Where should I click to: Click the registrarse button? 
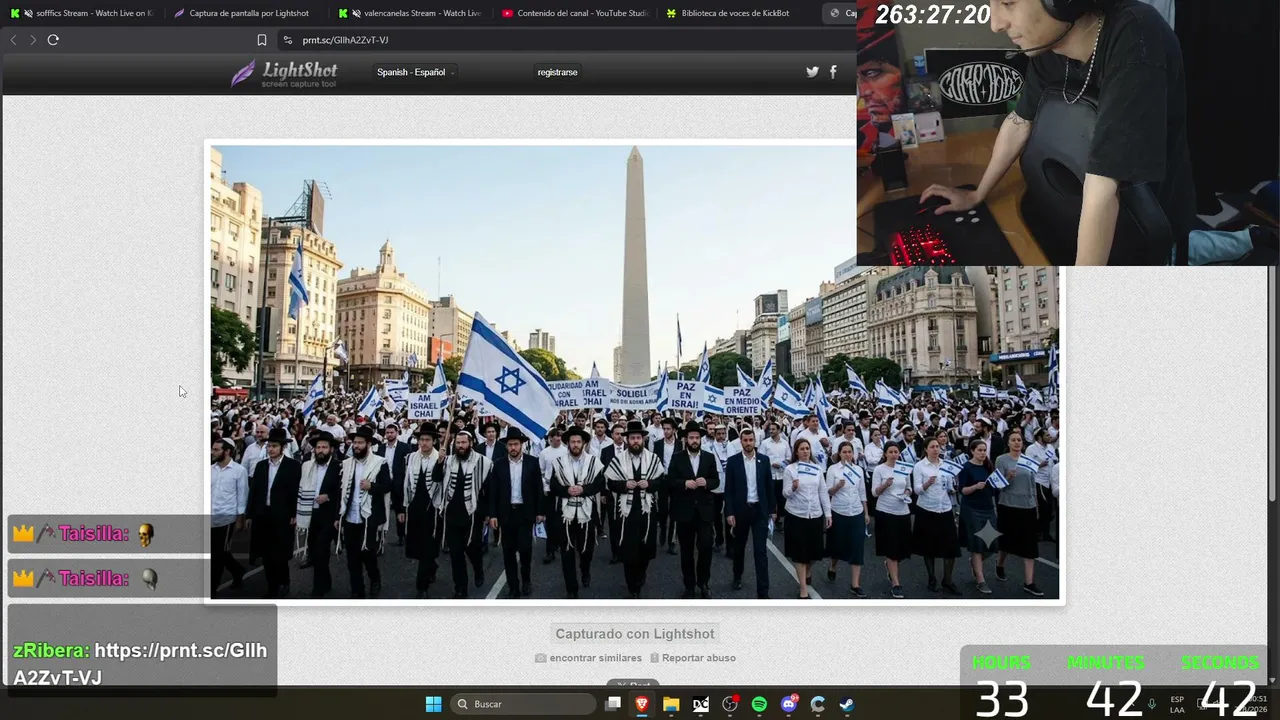557,72
